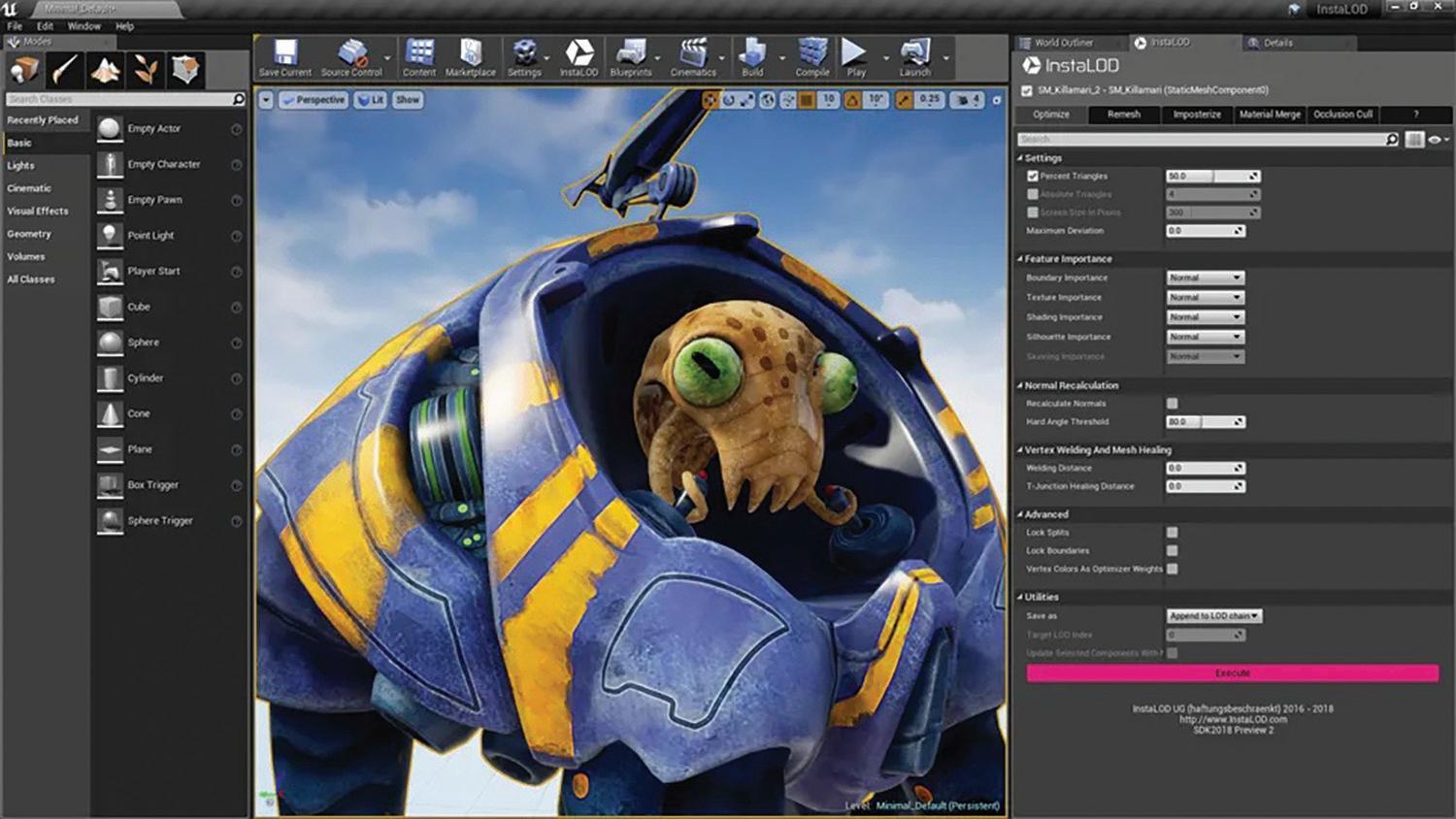This screenshot has width=1456, height=819.
Task: Switch to the Remesh tab
Action: 1123,115
